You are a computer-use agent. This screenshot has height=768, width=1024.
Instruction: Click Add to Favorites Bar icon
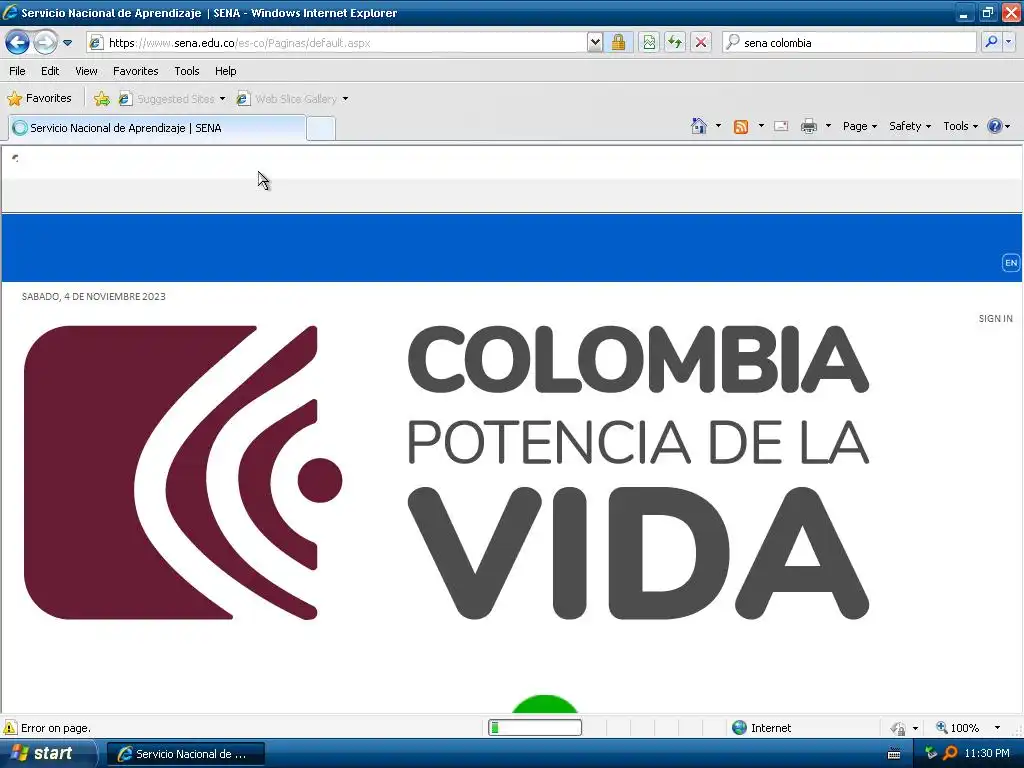click(x=101, y=99)
